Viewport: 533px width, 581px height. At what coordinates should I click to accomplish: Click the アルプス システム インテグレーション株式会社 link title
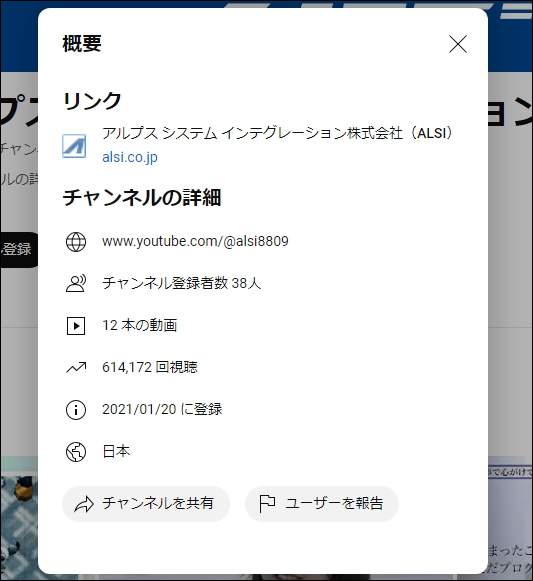(277, 133)
